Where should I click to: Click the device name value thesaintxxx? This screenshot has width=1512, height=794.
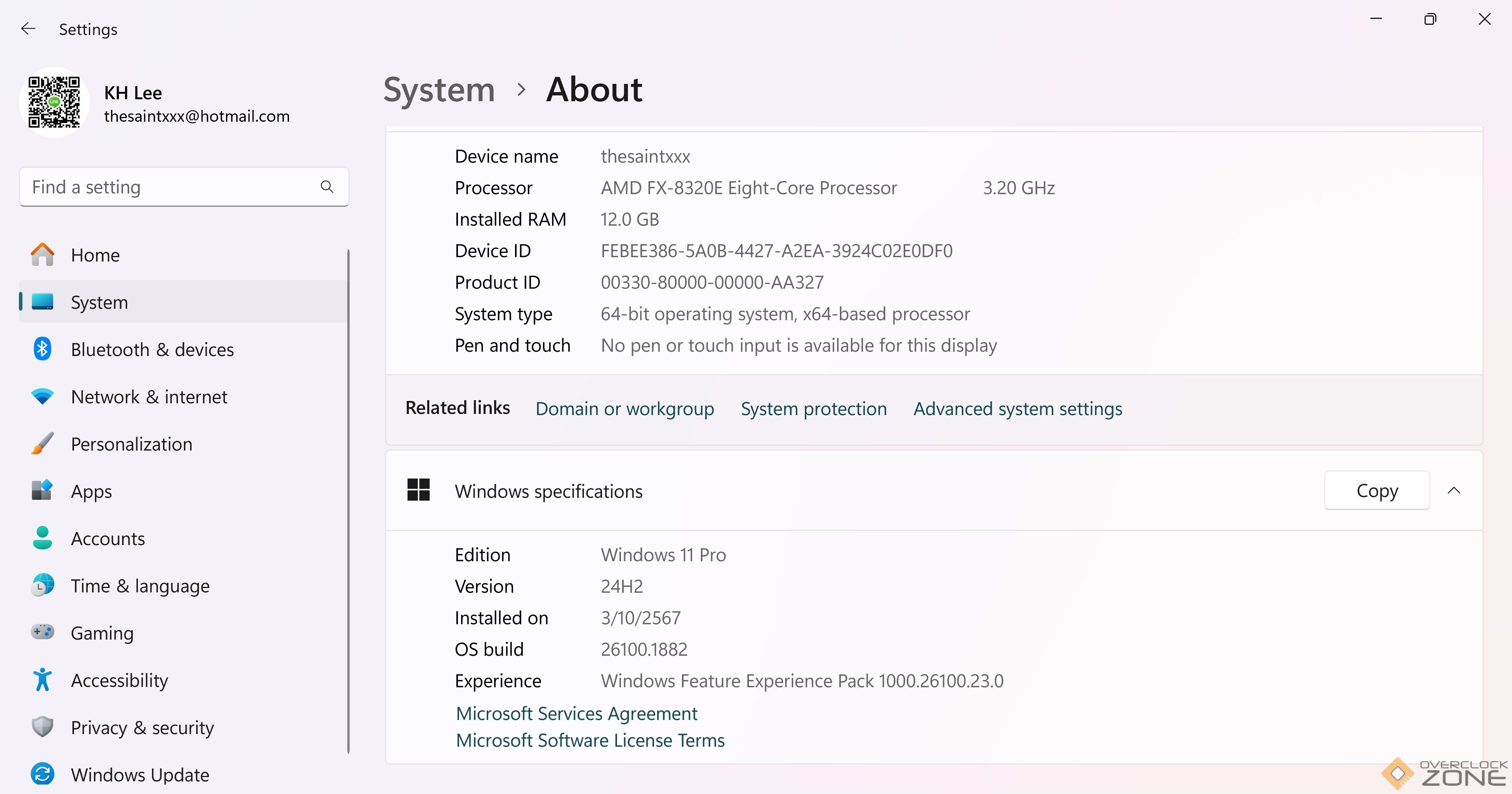pos(645,156)
